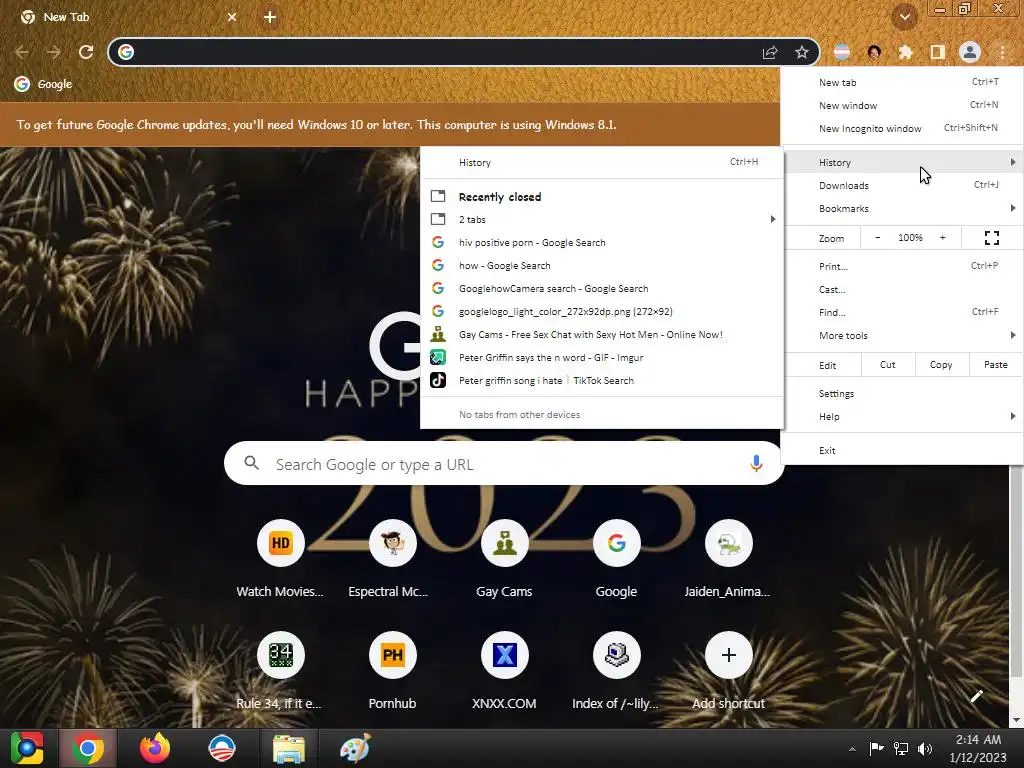Viewport: 1024px width, 768px height.
Task: Open the Watch Movies shortcut
Action: coord(280,560)
